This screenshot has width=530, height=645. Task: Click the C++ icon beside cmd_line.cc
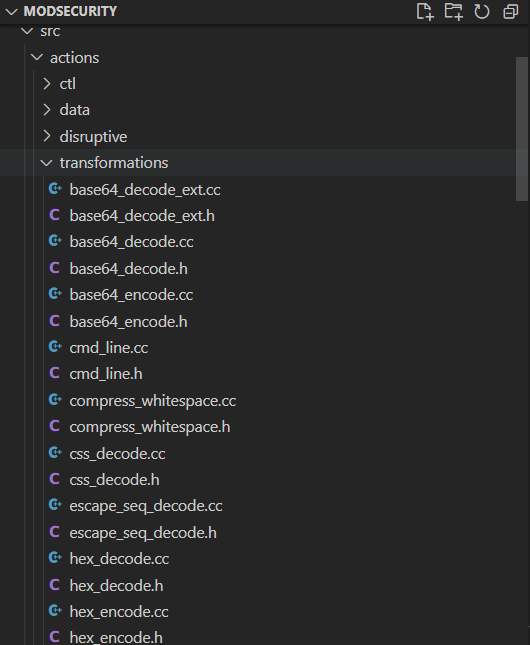(55, 348)
